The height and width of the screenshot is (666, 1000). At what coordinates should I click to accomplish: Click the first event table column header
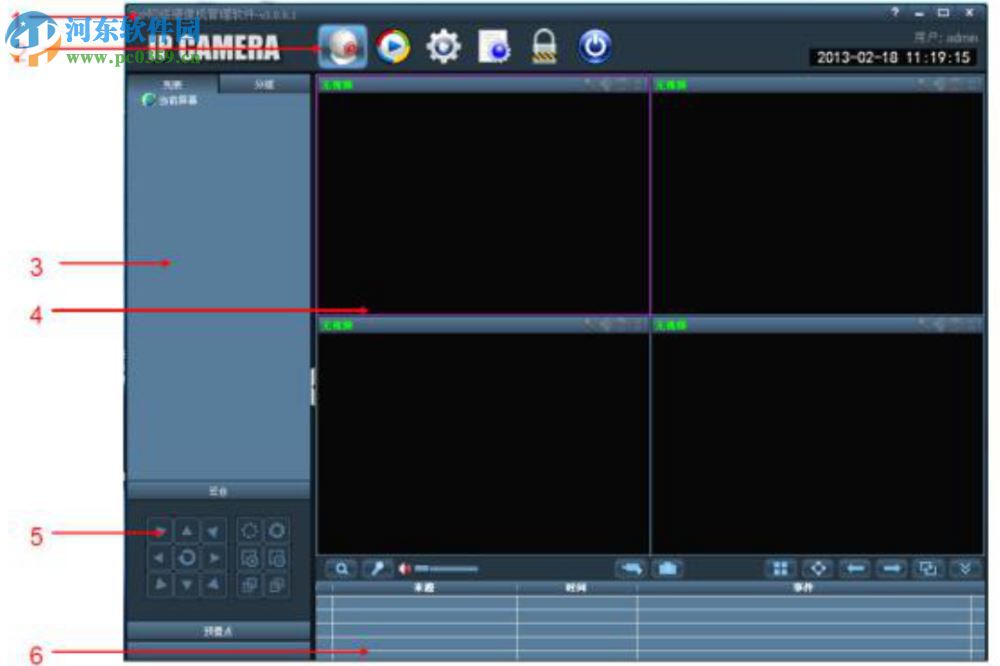424,588
